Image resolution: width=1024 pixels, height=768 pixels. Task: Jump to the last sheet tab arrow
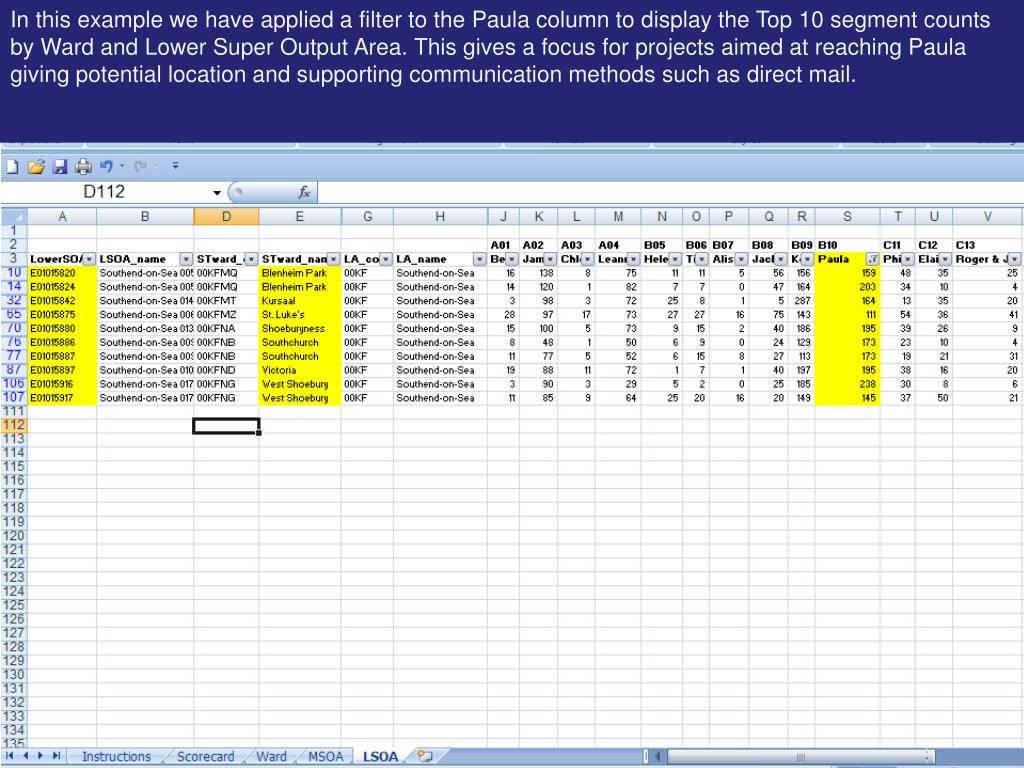(56, 756)
